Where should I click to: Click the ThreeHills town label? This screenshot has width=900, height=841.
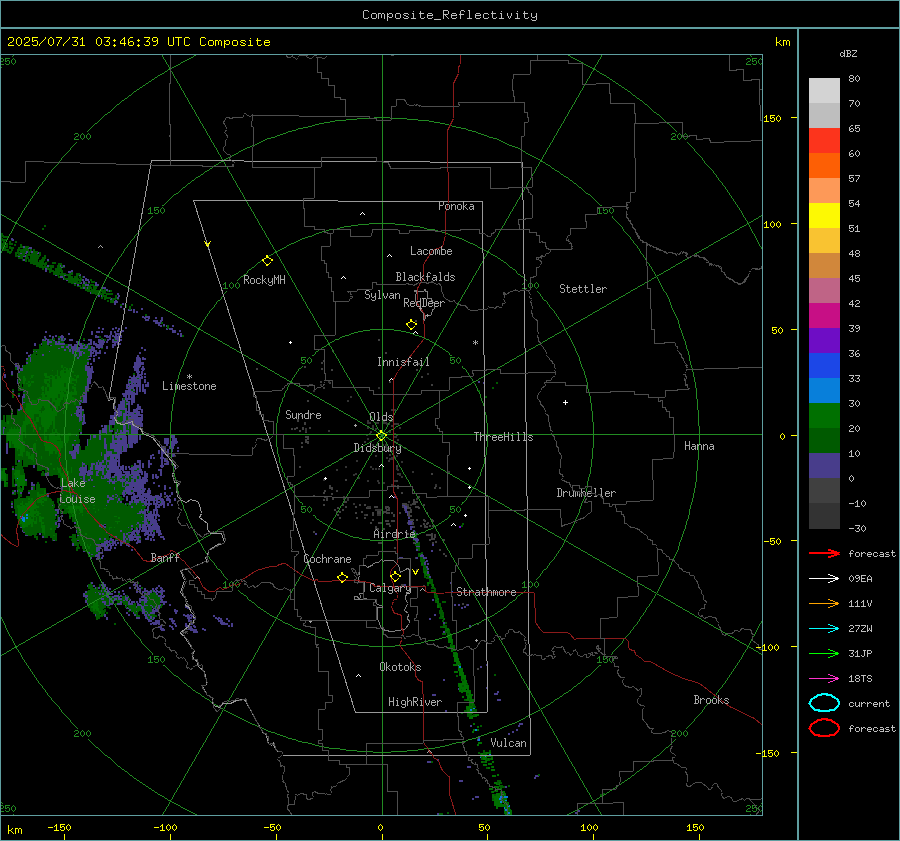[503, 437]
